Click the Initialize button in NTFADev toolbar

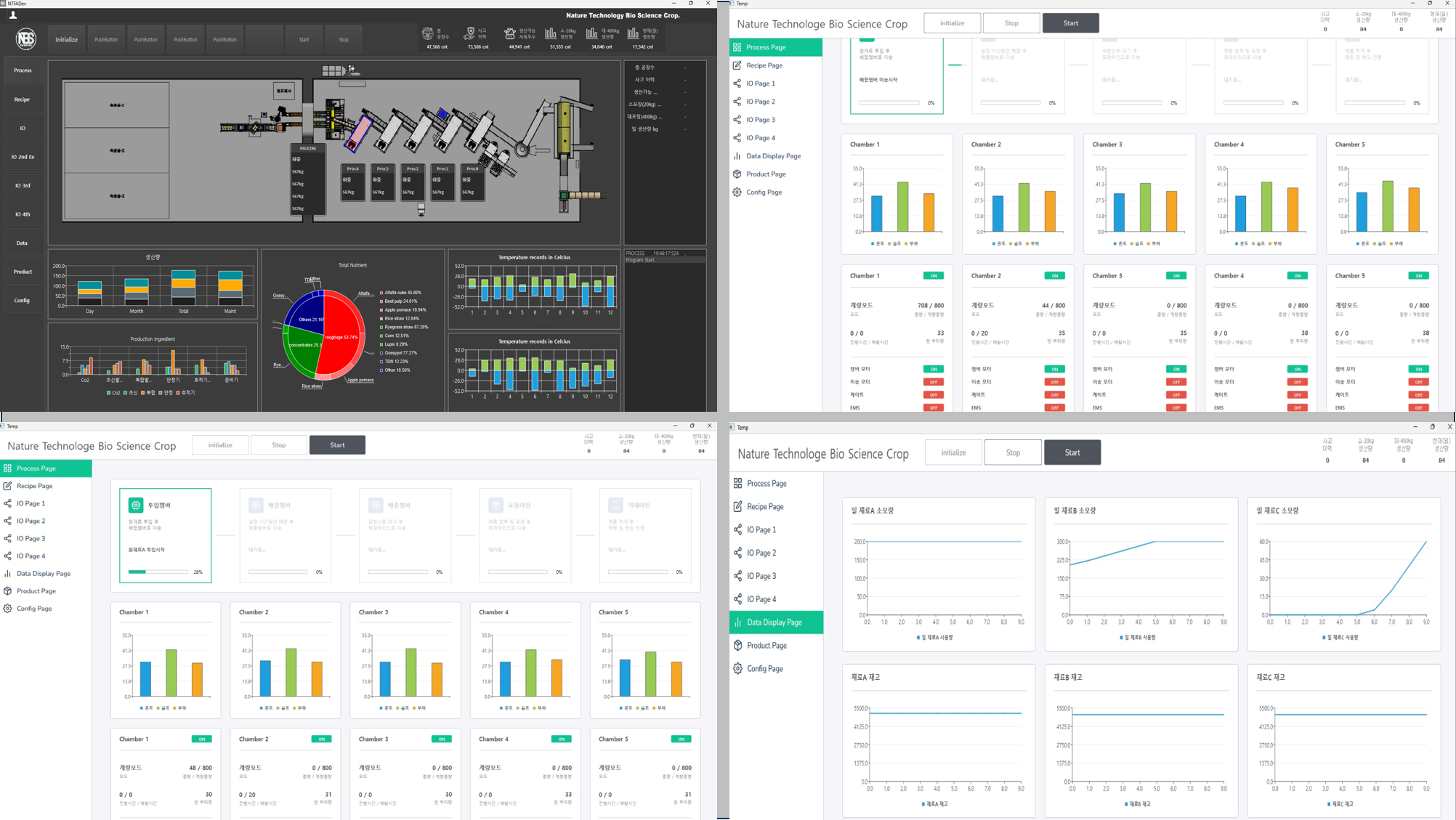click(x=67, y=39)
